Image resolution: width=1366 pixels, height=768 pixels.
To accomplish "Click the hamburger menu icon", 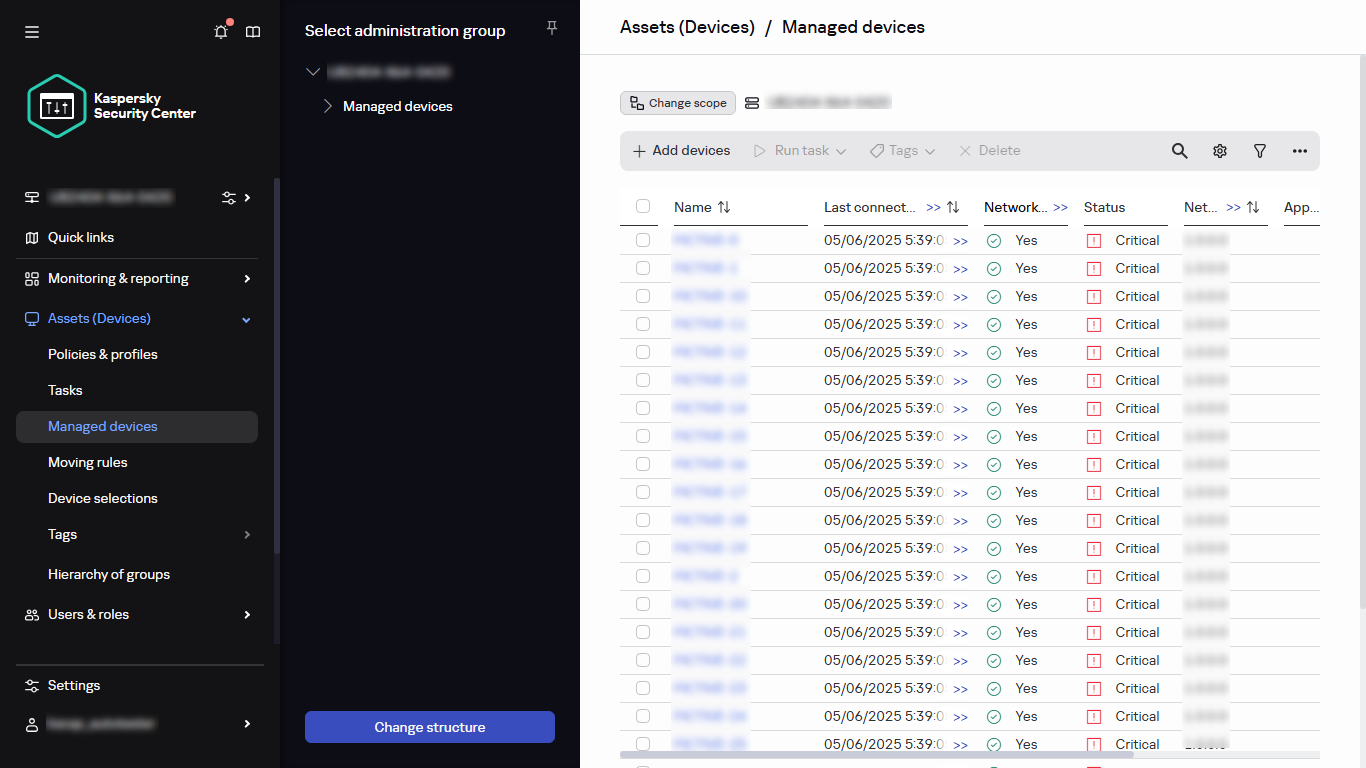I will point(32,32).
